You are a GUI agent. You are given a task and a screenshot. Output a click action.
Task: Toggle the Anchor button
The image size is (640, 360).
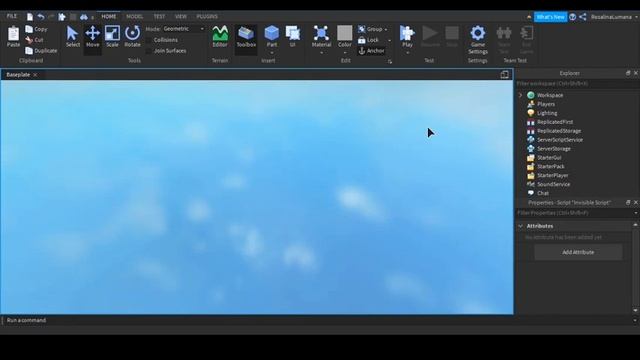[x=371, y=51]
